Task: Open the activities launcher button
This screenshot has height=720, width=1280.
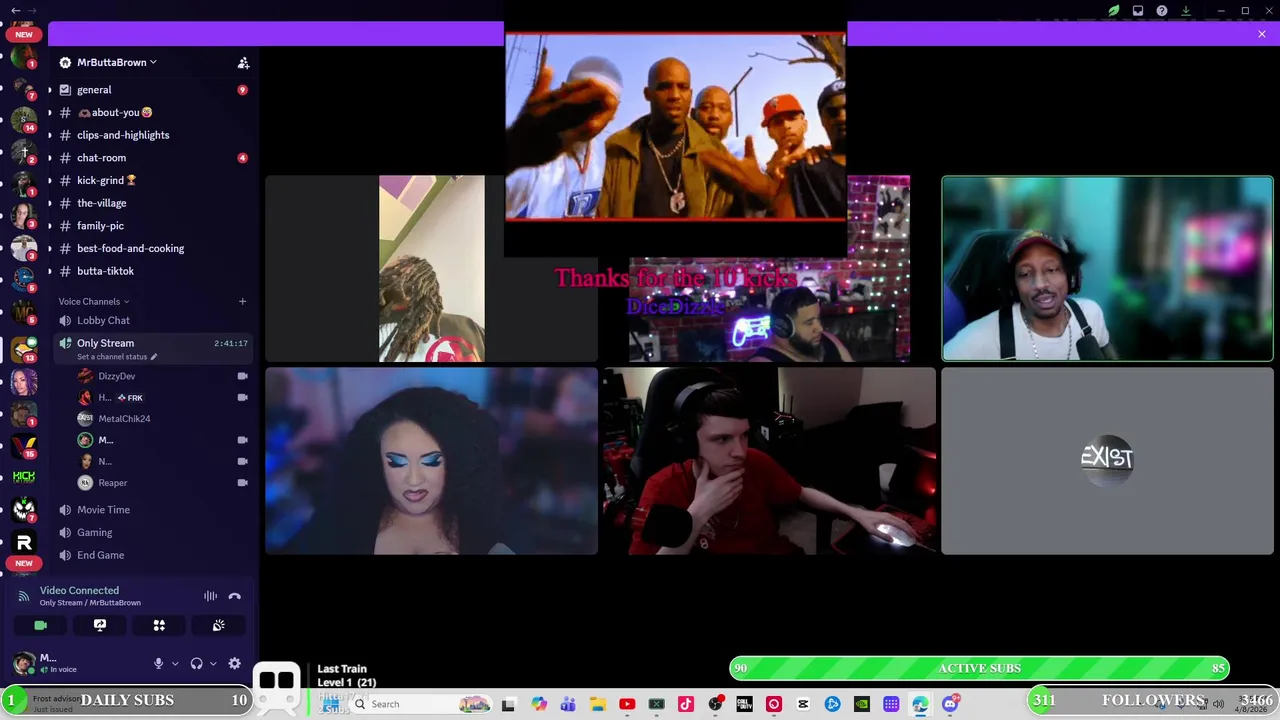Action: click(159, 625)
